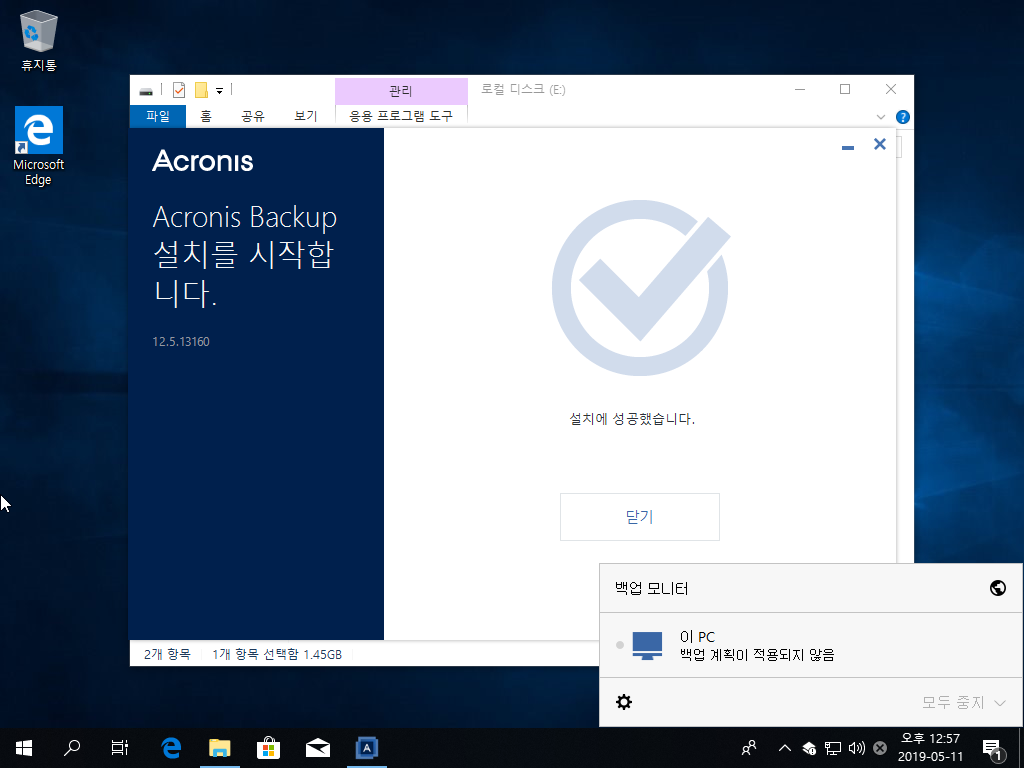
Task: Click the 2개 항목 status bar text
Action: pos(167,654)
